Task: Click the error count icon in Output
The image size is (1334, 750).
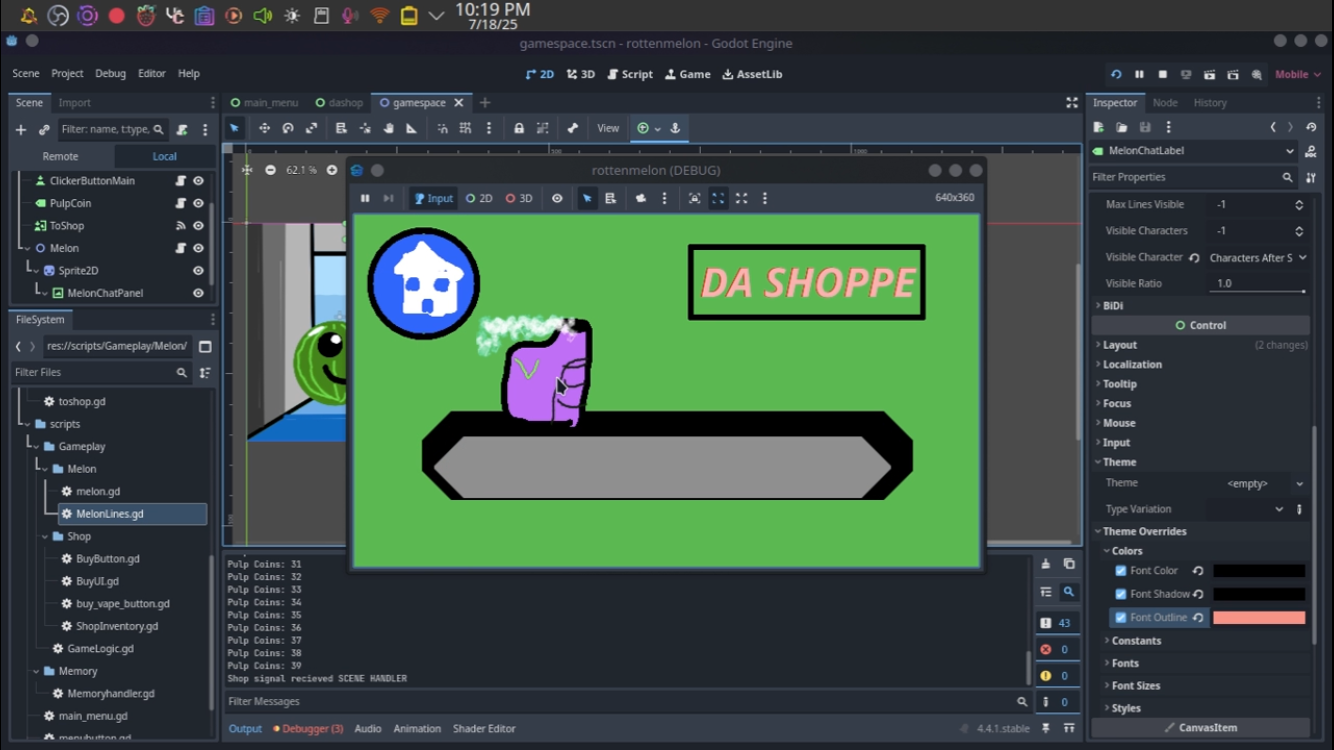Action: click(x=1046, y=649)
